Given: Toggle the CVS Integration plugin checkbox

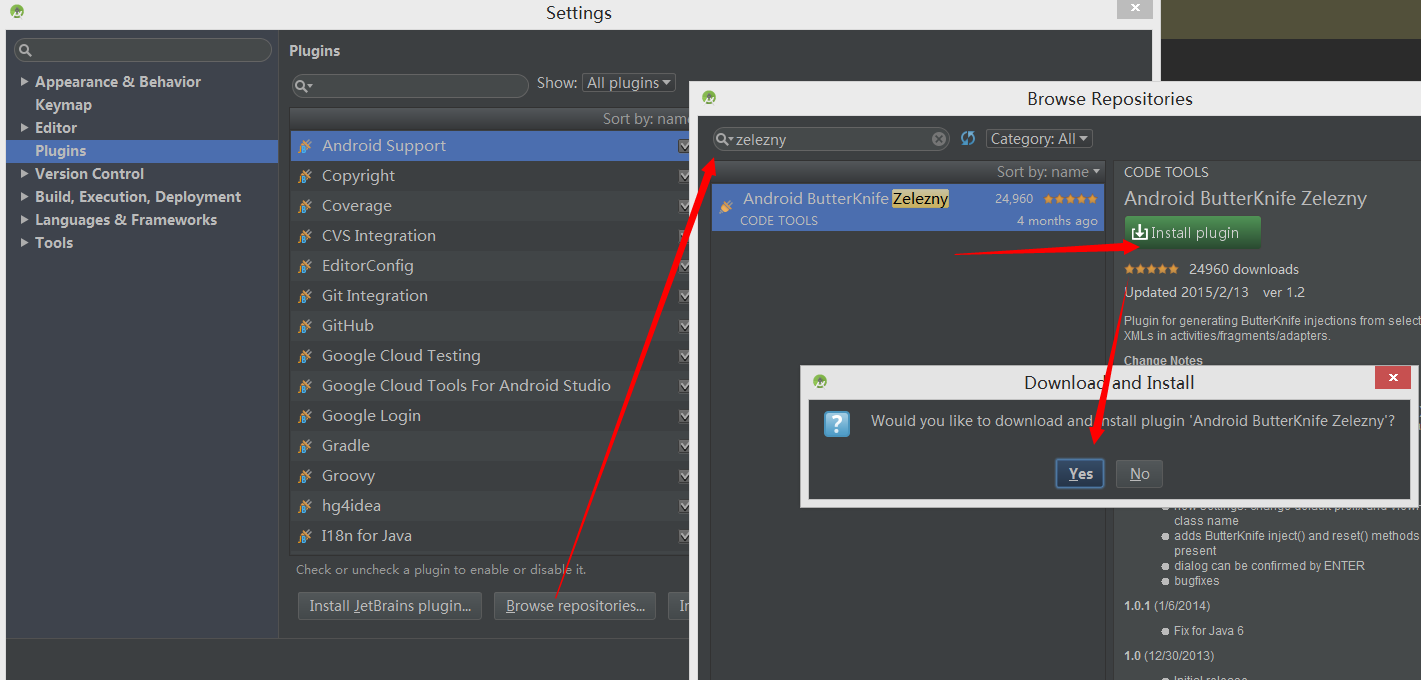Looking at the screenshot, I should click(x=684, y=236).
